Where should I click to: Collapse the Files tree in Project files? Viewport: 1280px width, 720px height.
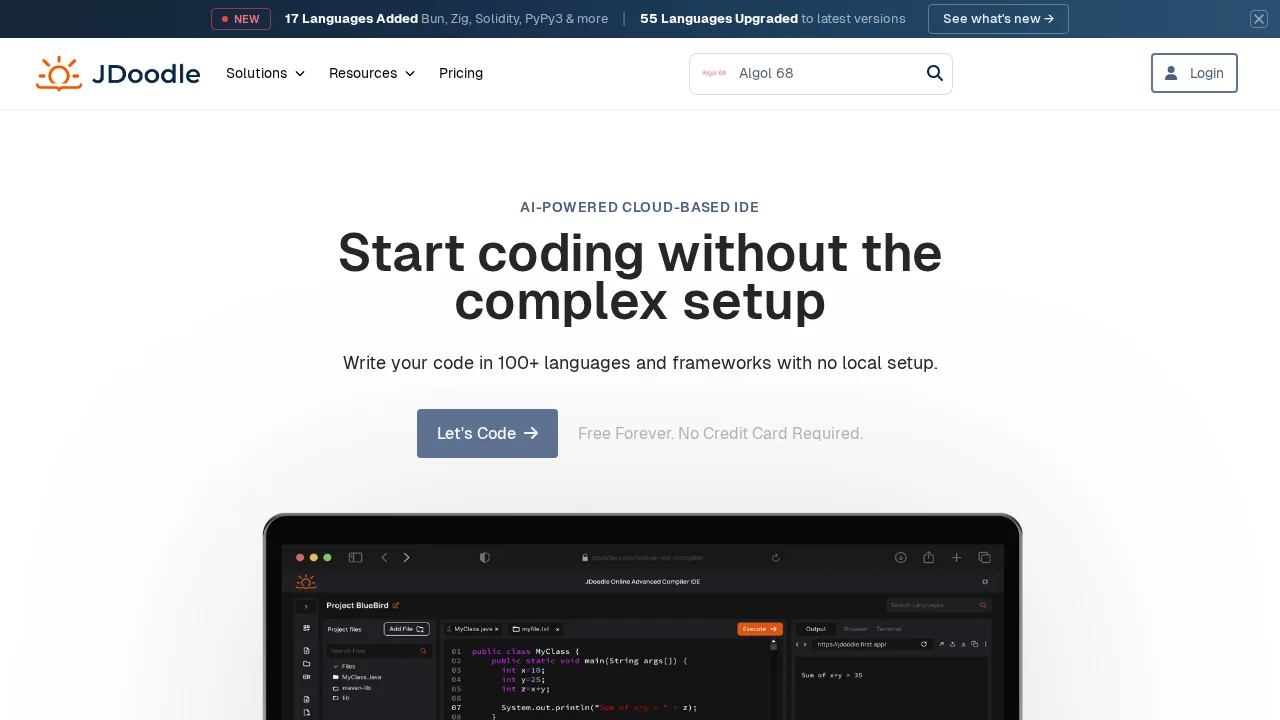pos(336,666)
